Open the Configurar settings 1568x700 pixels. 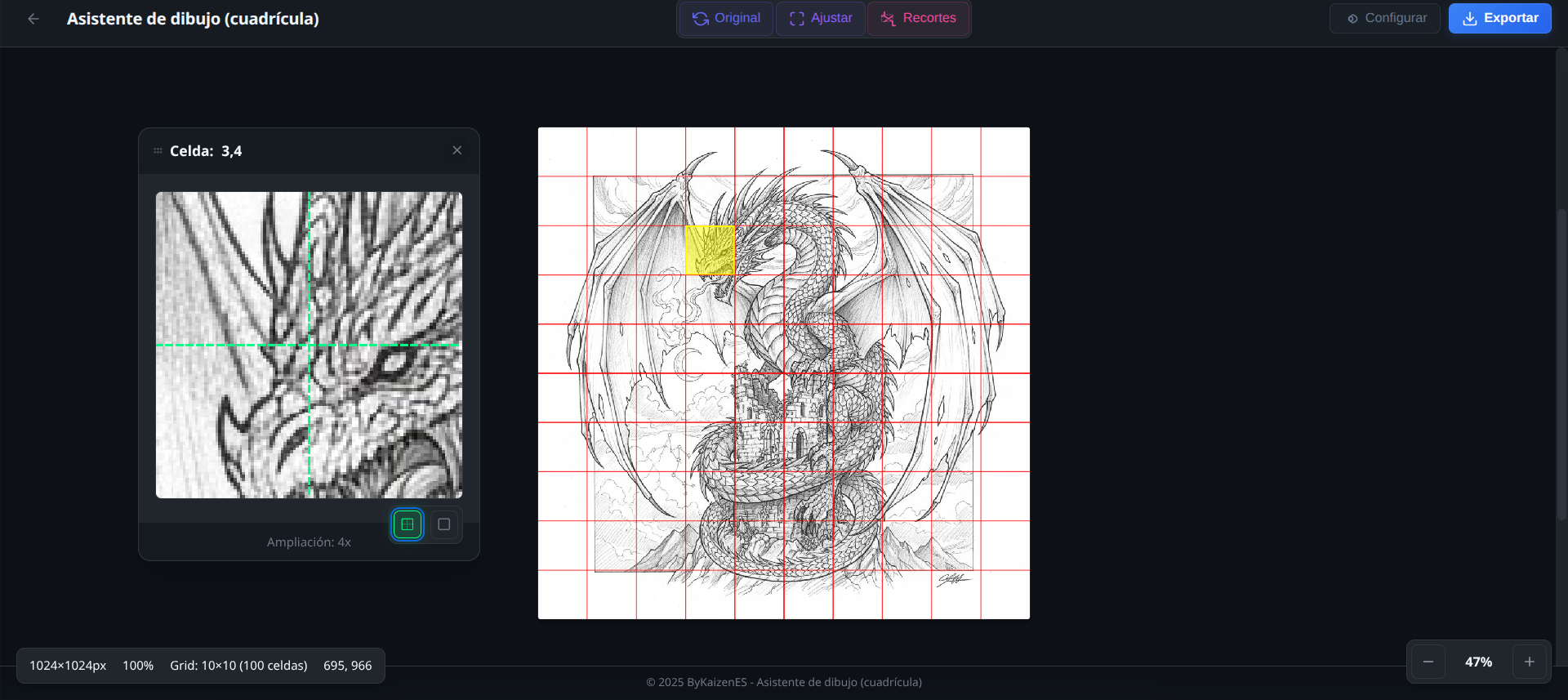click(1386, 18)
